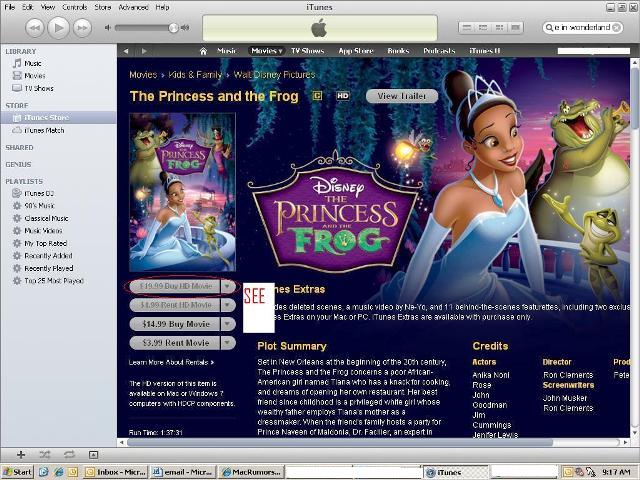Click the high volume speaker icon
640x480 pixels.
[x=185, y=28]
